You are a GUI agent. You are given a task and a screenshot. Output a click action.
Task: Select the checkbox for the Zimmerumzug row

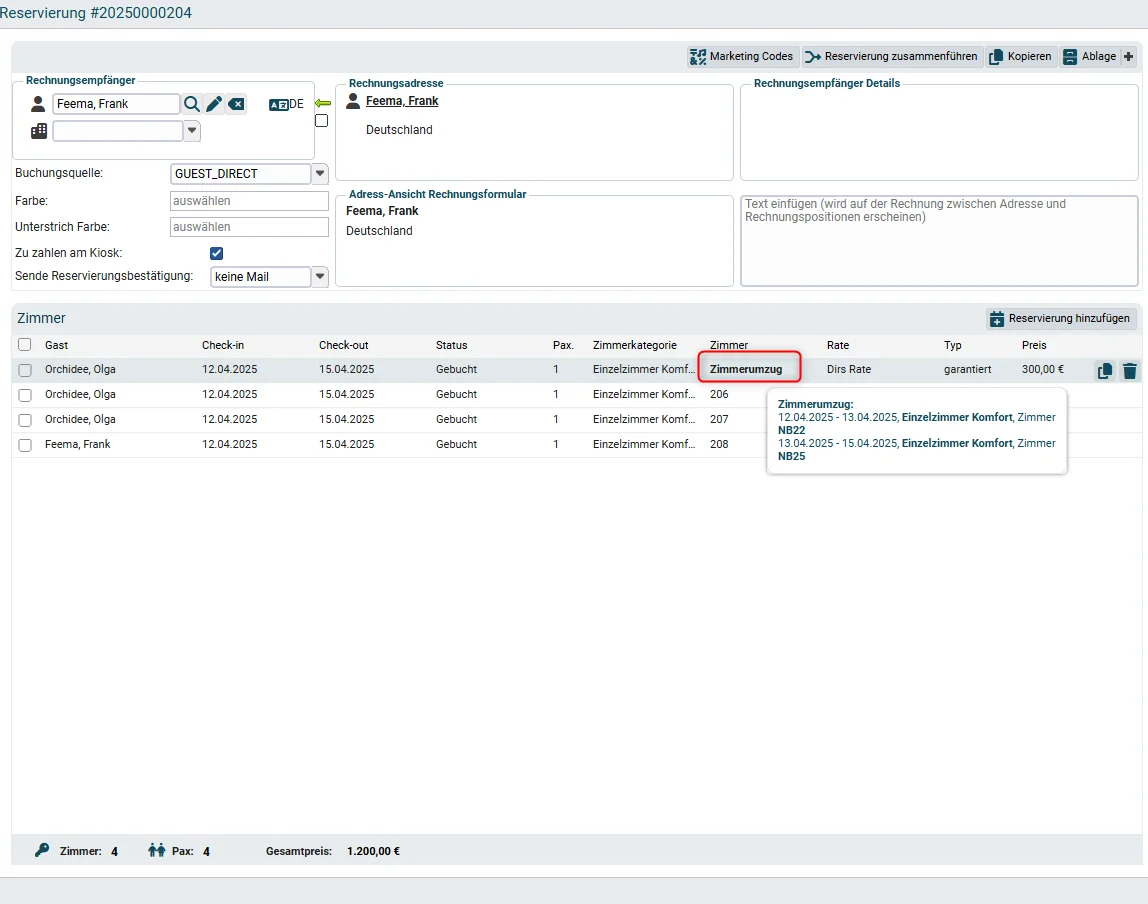click(x=25, y=370)
